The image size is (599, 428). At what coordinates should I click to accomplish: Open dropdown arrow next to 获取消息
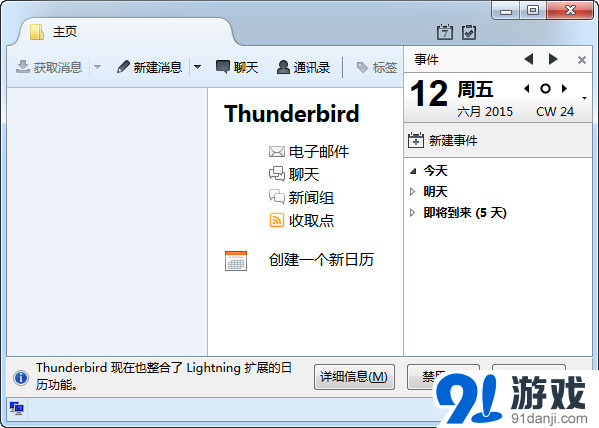[x=97, y=67]
